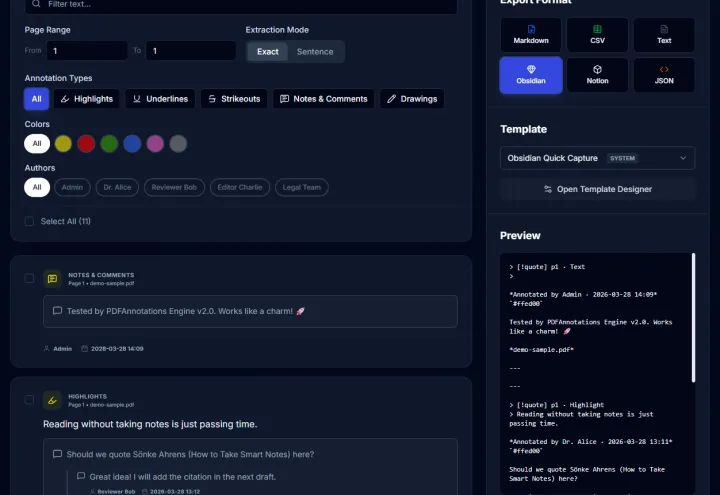Image resolution: width=720 pixels, height=495 pixels.
Task: Click the Obsidian gem icon
Action: tap(531, 69)
